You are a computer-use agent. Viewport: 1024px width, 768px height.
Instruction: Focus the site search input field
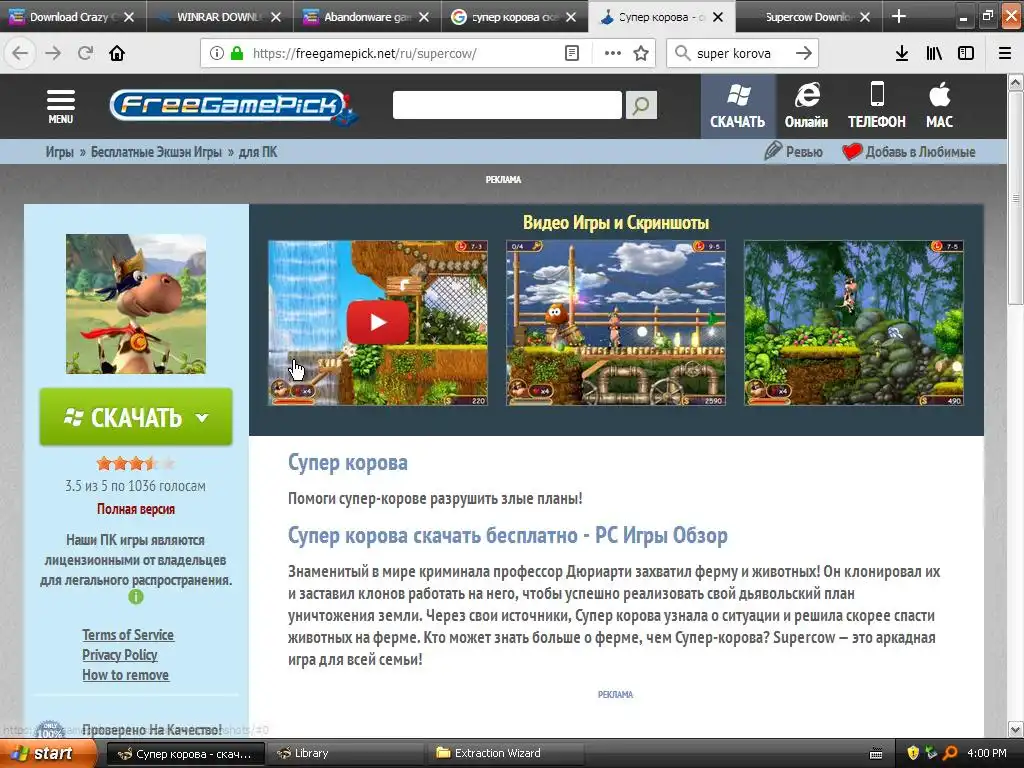click(x=507, y=105)
